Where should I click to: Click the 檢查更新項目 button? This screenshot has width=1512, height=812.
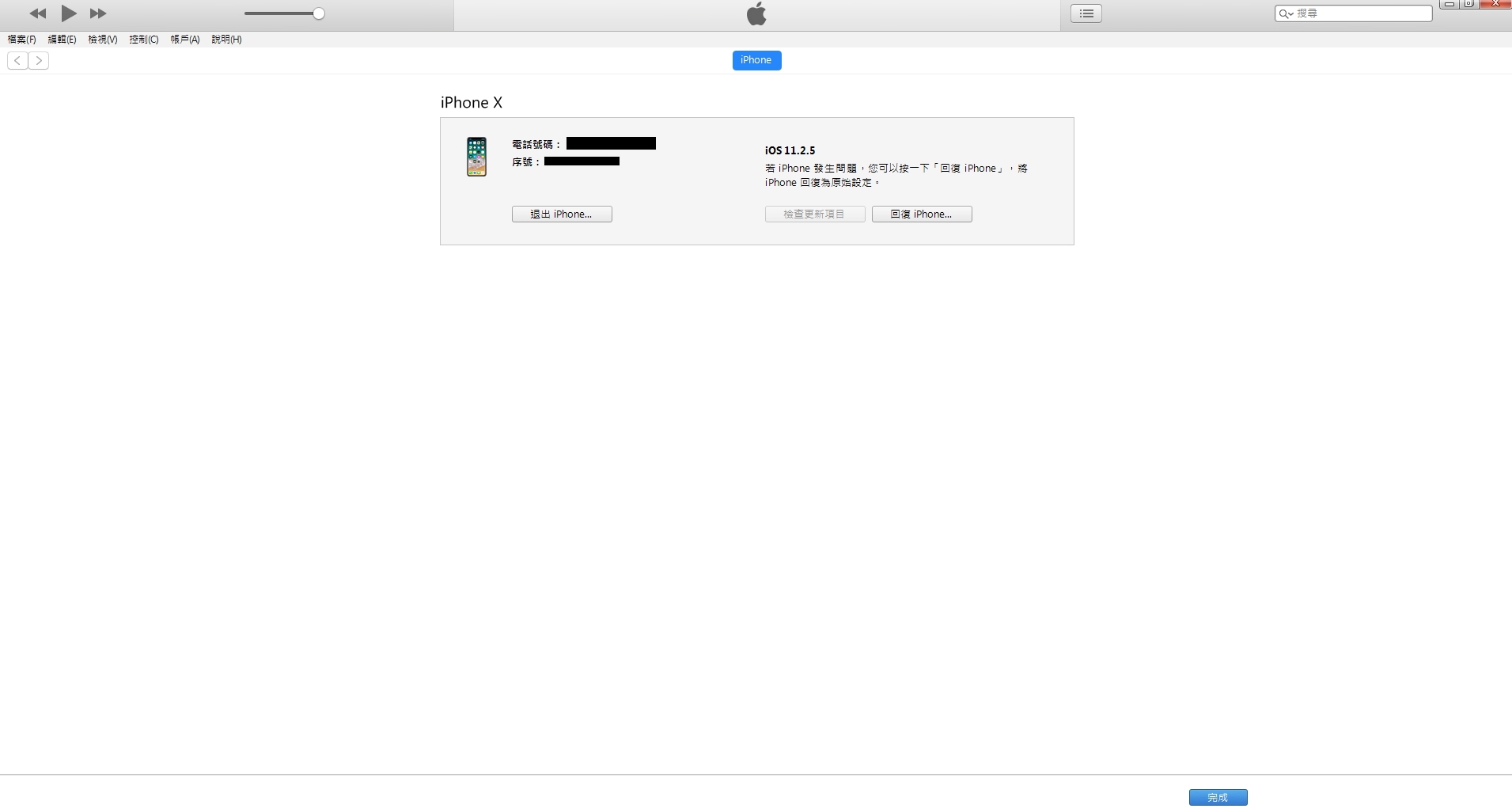(815, 214)
